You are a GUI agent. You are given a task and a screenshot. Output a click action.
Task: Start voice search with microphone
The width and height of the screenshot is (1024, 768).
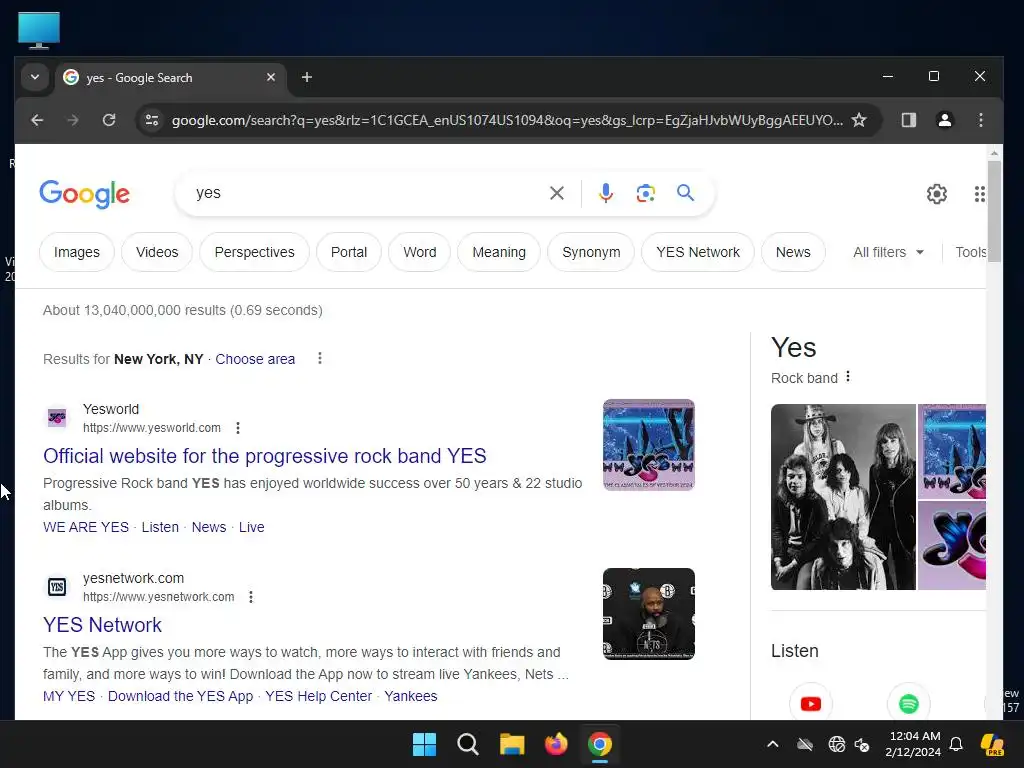pyautogui.click(x=605, y=193)
